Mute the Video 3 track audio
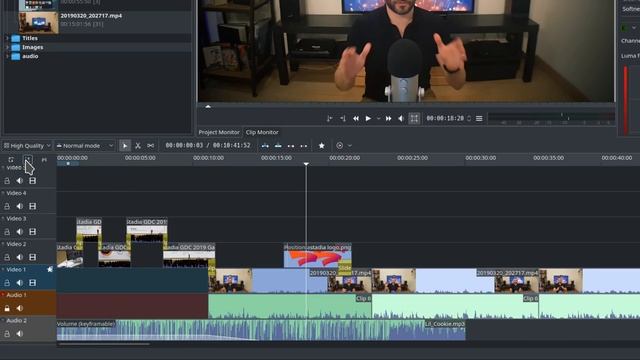640x360 pixels. [x=20, y=231]
